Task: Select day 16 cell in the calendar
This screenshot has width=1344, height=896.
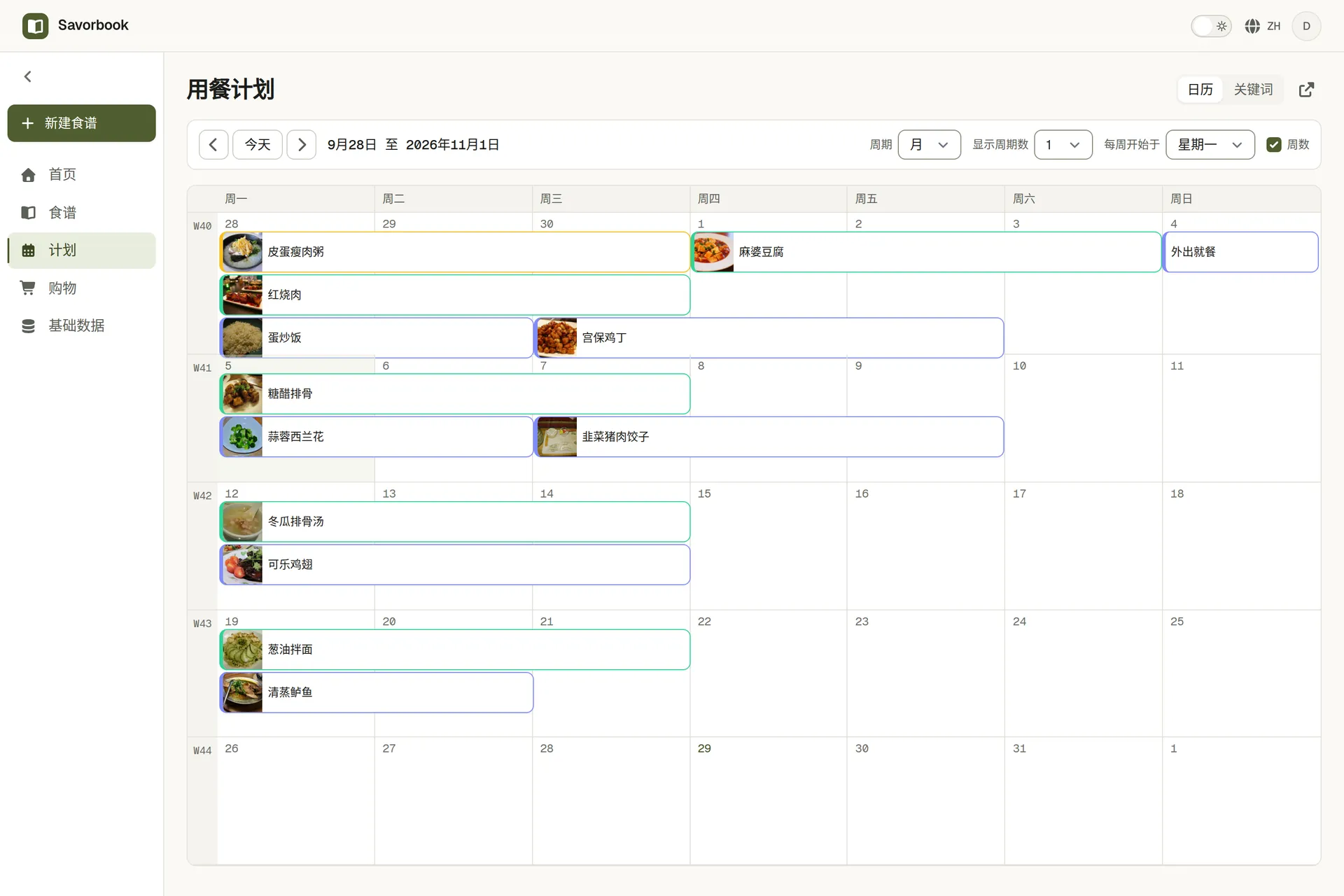Action: point(925,545)
